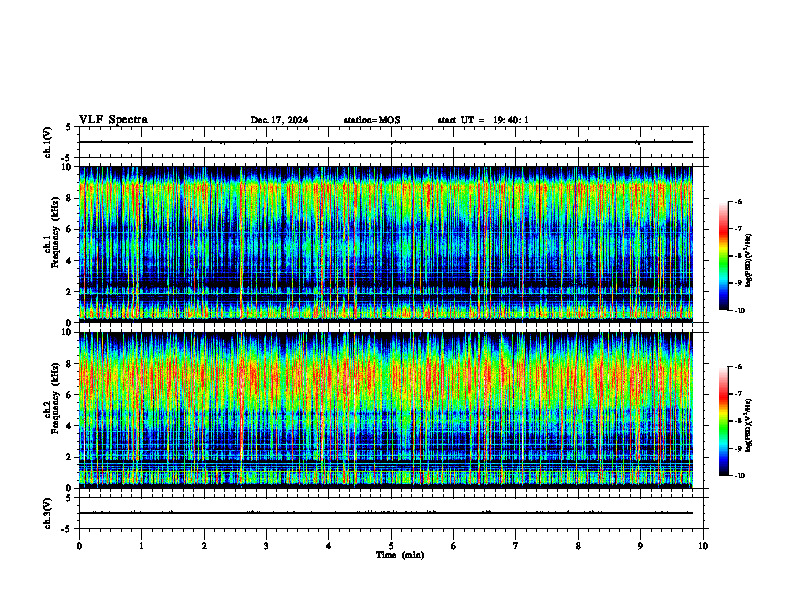Click the ch.3 voltage waveform trace

385,513
